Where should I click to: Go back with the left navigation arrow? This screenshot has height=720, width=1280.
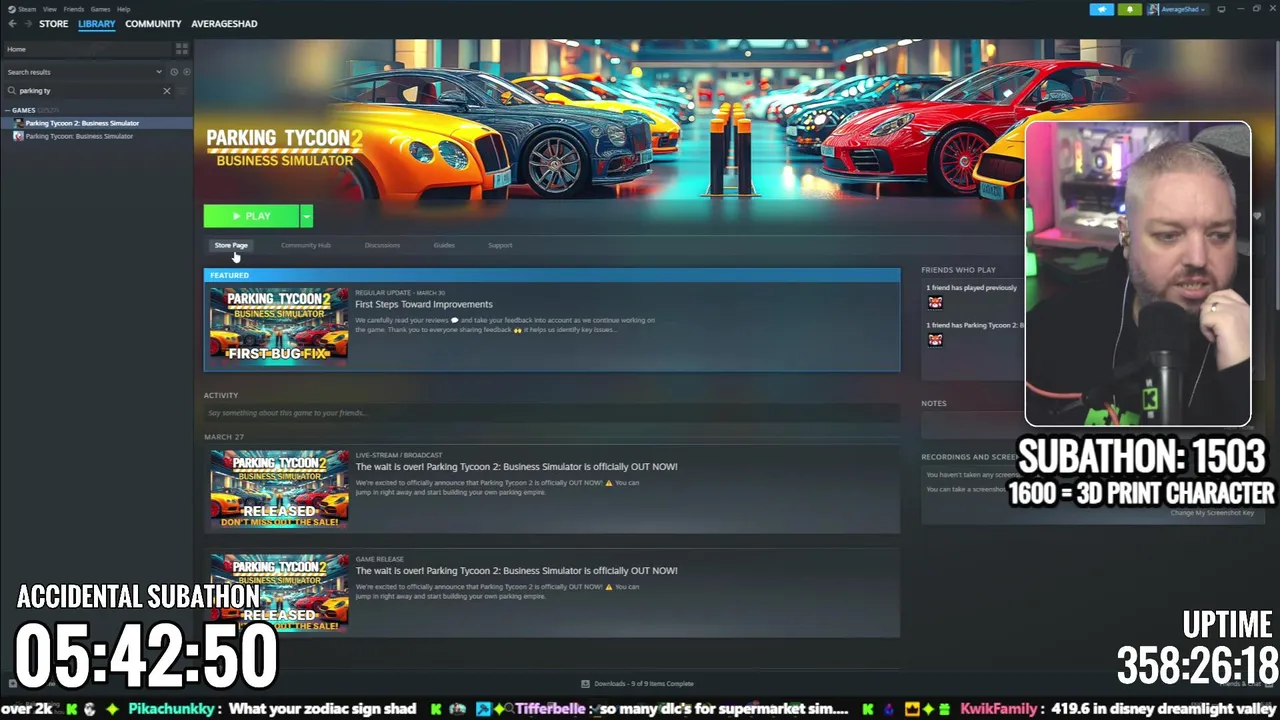click(x=12, y=24)
